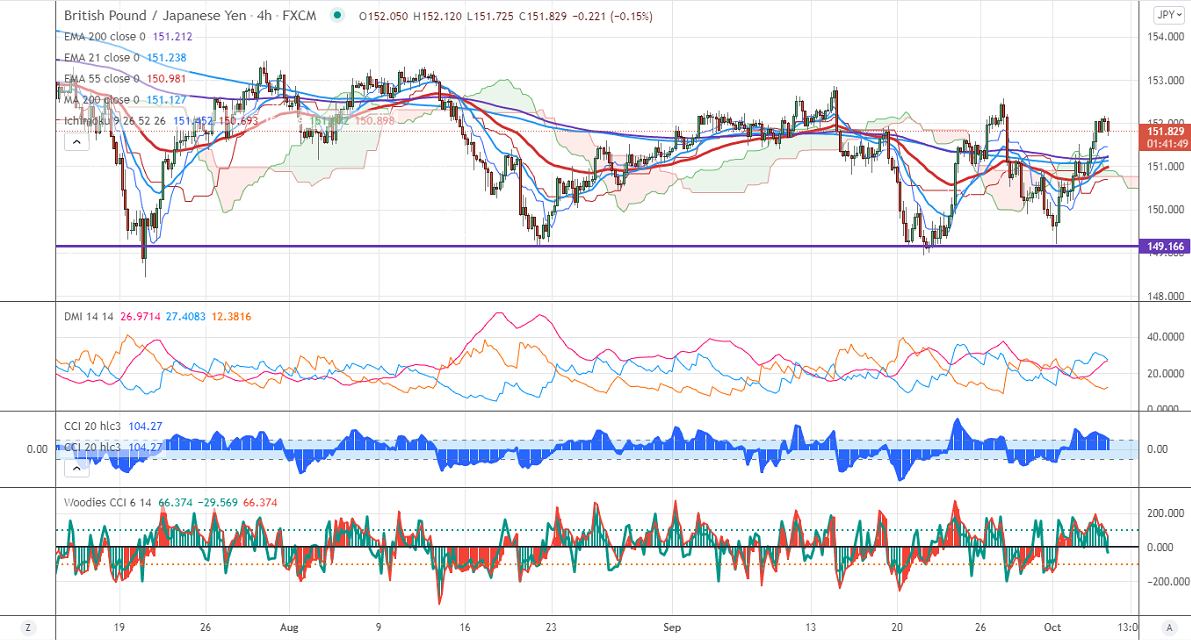Click the 151.000 price axis label
The image size is (1191, 640).
pos(1165,166)
